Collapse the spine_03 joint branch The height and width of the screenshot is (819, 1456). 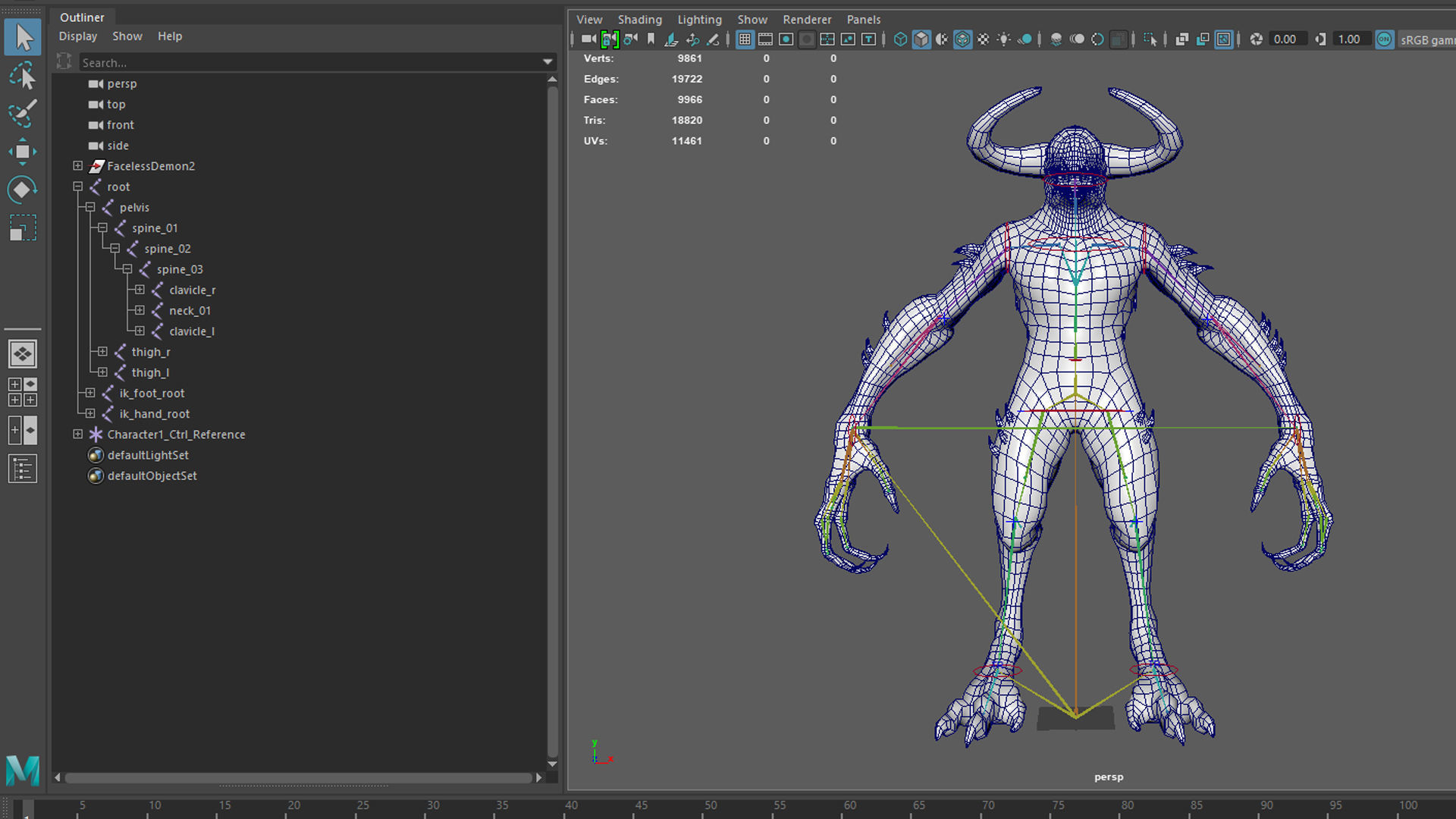click(127, 268)
